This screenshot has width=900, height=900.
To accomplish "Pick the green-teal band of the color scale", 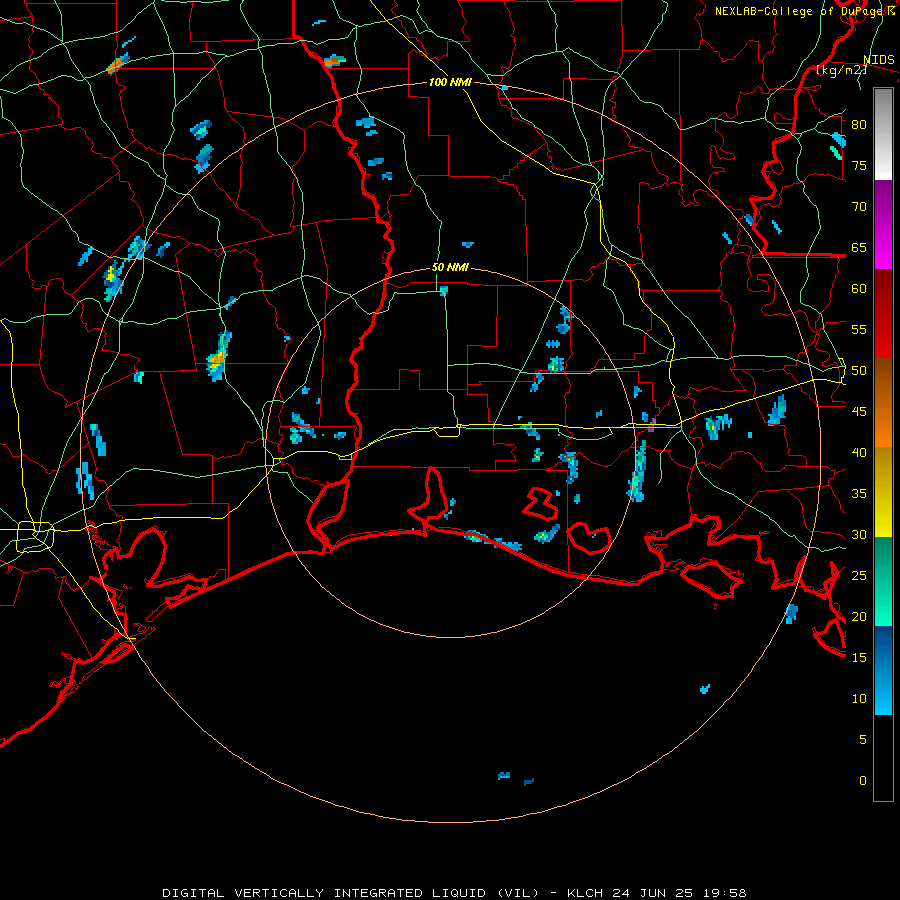I will pos(883,581).
